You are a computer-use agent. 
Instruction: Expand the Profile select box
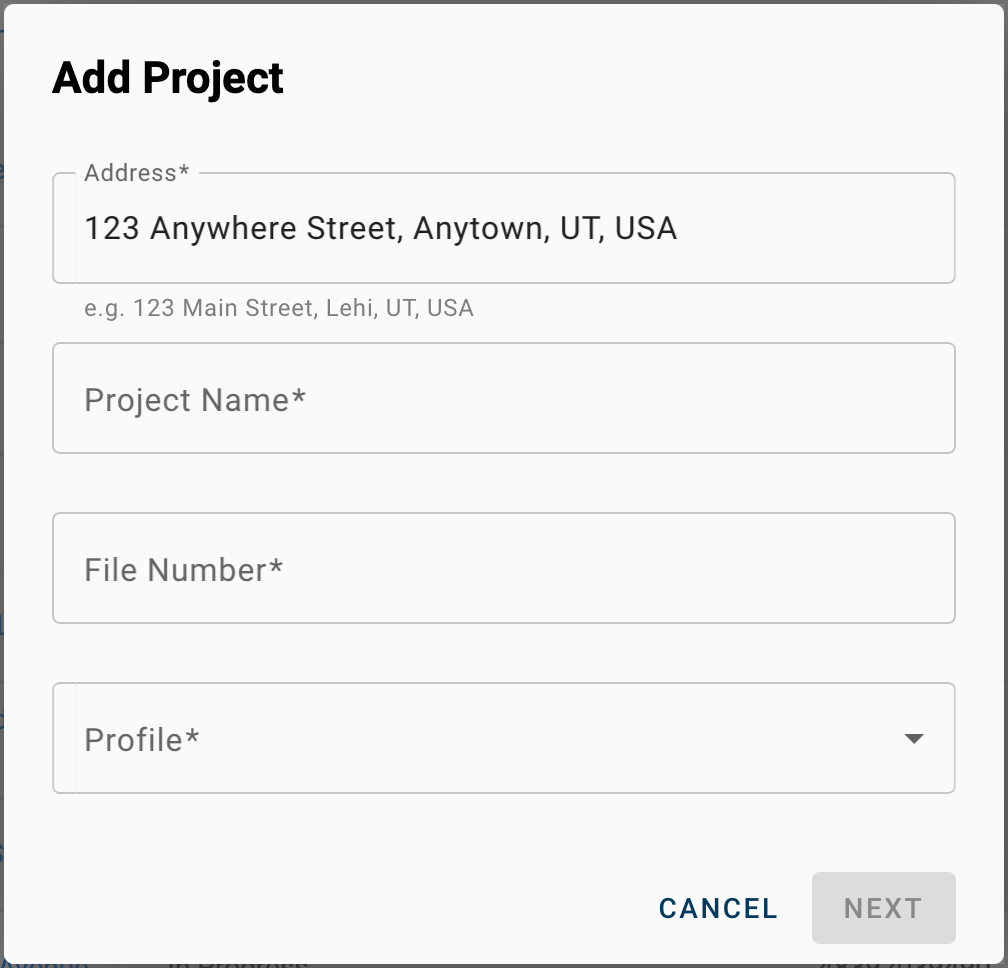(503, 738)
